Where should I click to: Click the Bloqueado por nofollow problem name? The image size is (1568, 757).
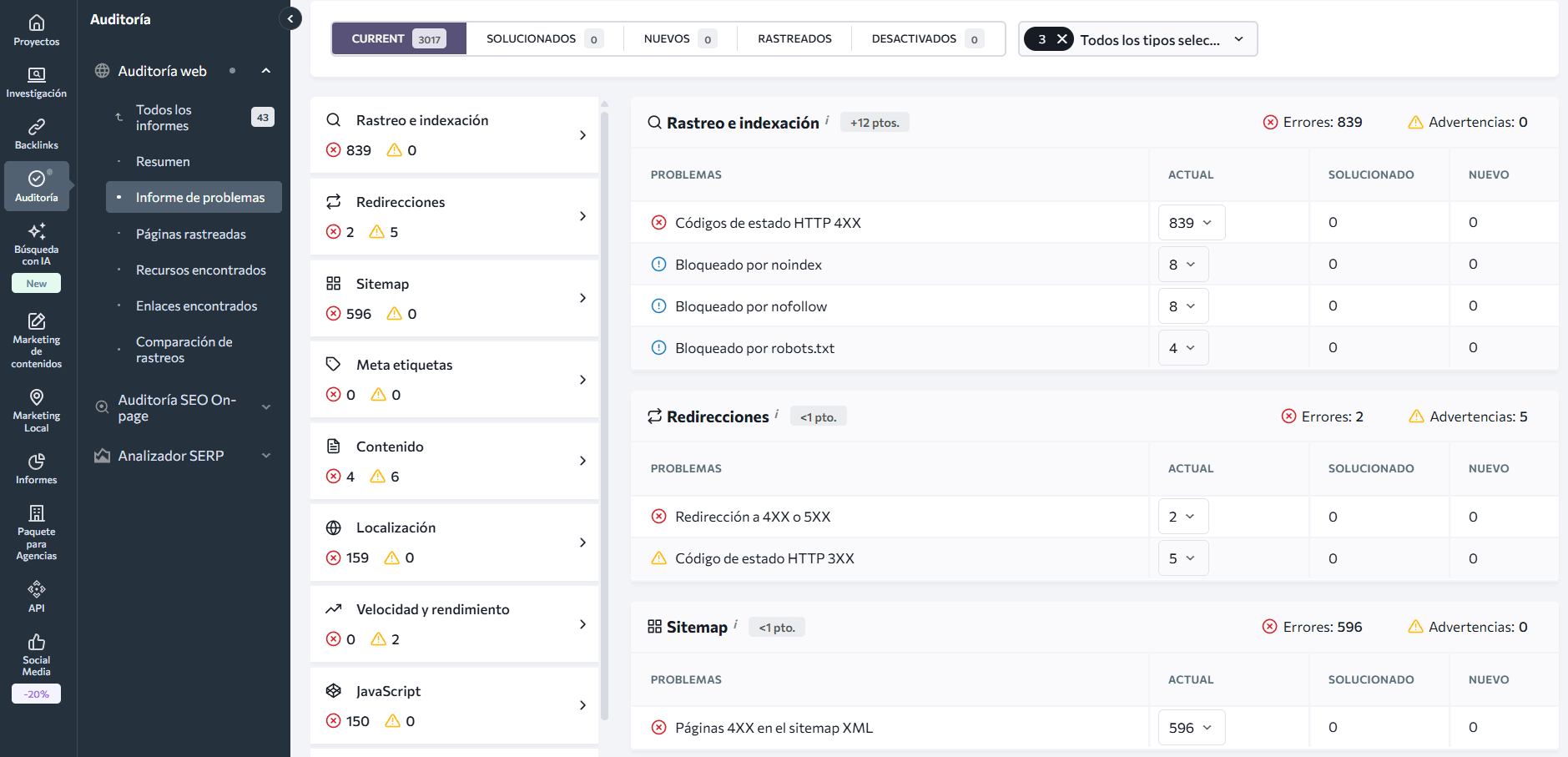(751, 306)
